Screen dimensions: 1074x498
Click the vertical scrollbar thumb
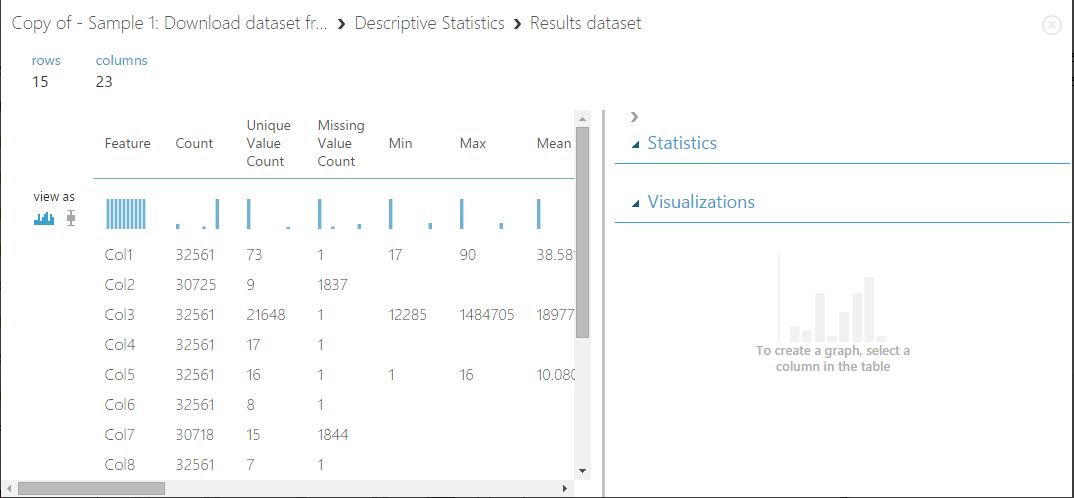click(x=583, y=232)
